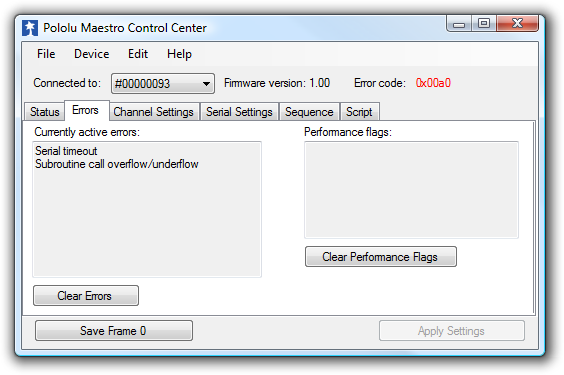This screenshot has width=564, height=375.
Task: Click the Save Frame 0 button
Action: click(114, 330)
